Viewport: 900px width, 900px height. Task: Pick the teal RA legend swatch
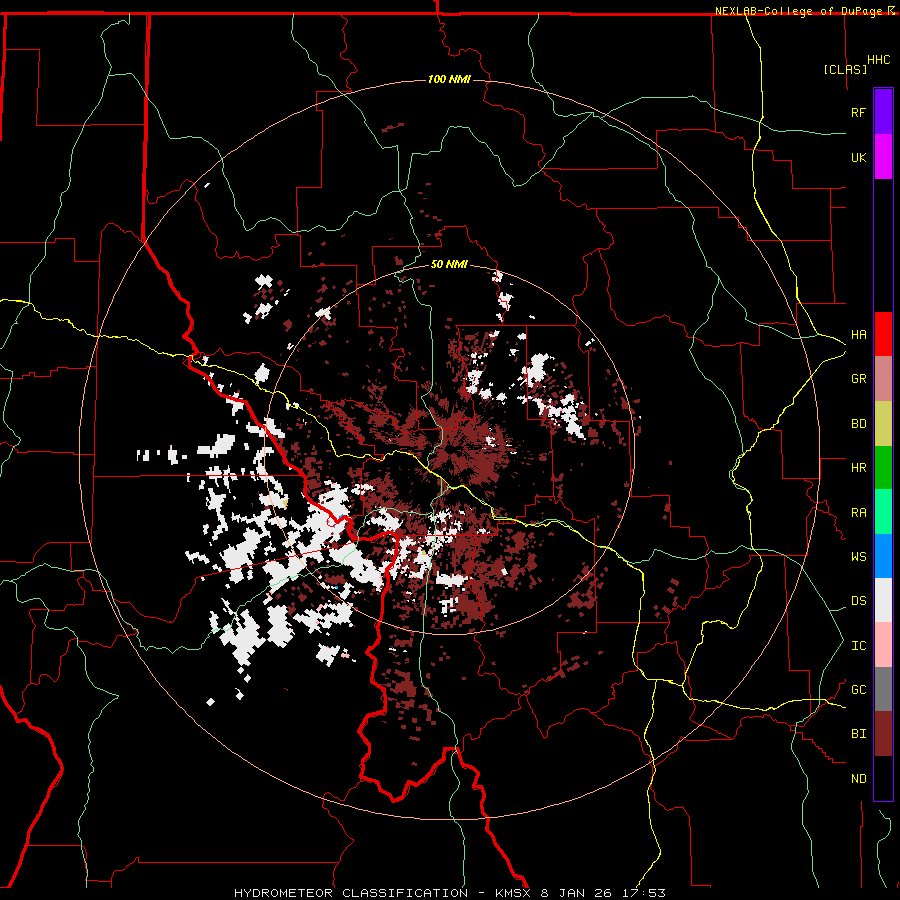(x=883, y=512)
